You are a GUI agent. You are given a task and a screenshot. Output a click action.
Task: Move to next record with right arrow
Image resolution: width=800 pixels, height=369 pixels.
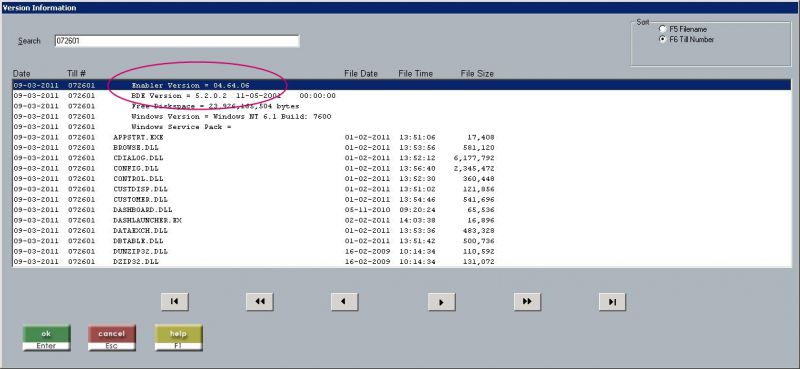(441, 302)
